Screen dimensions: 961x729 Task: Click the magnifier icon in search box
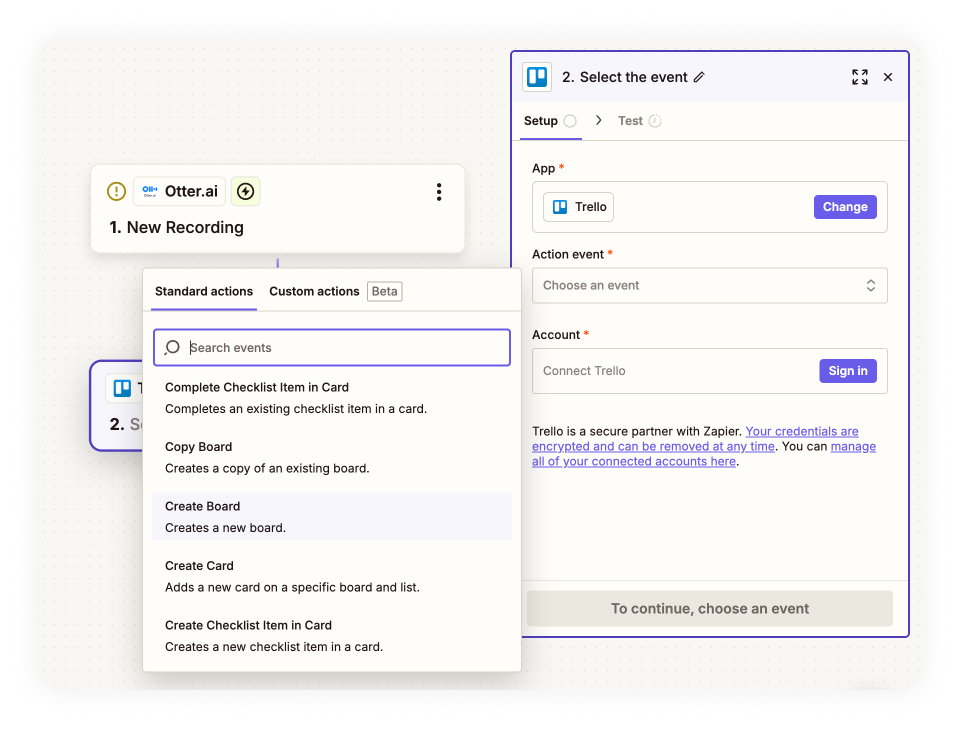pyautogui.click(x=172, y=348)
